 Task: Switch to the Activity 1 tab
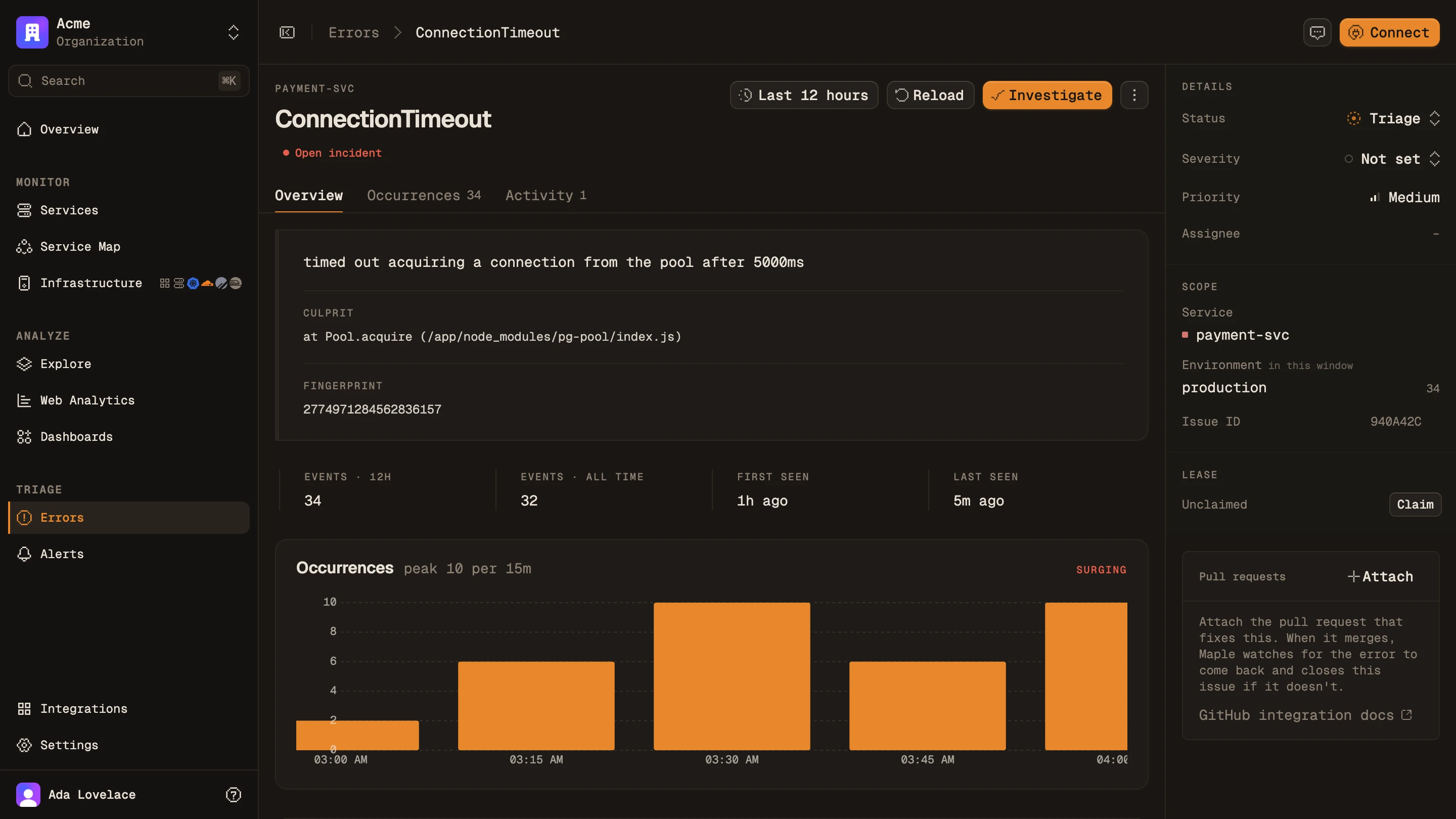tap(546, 196)
